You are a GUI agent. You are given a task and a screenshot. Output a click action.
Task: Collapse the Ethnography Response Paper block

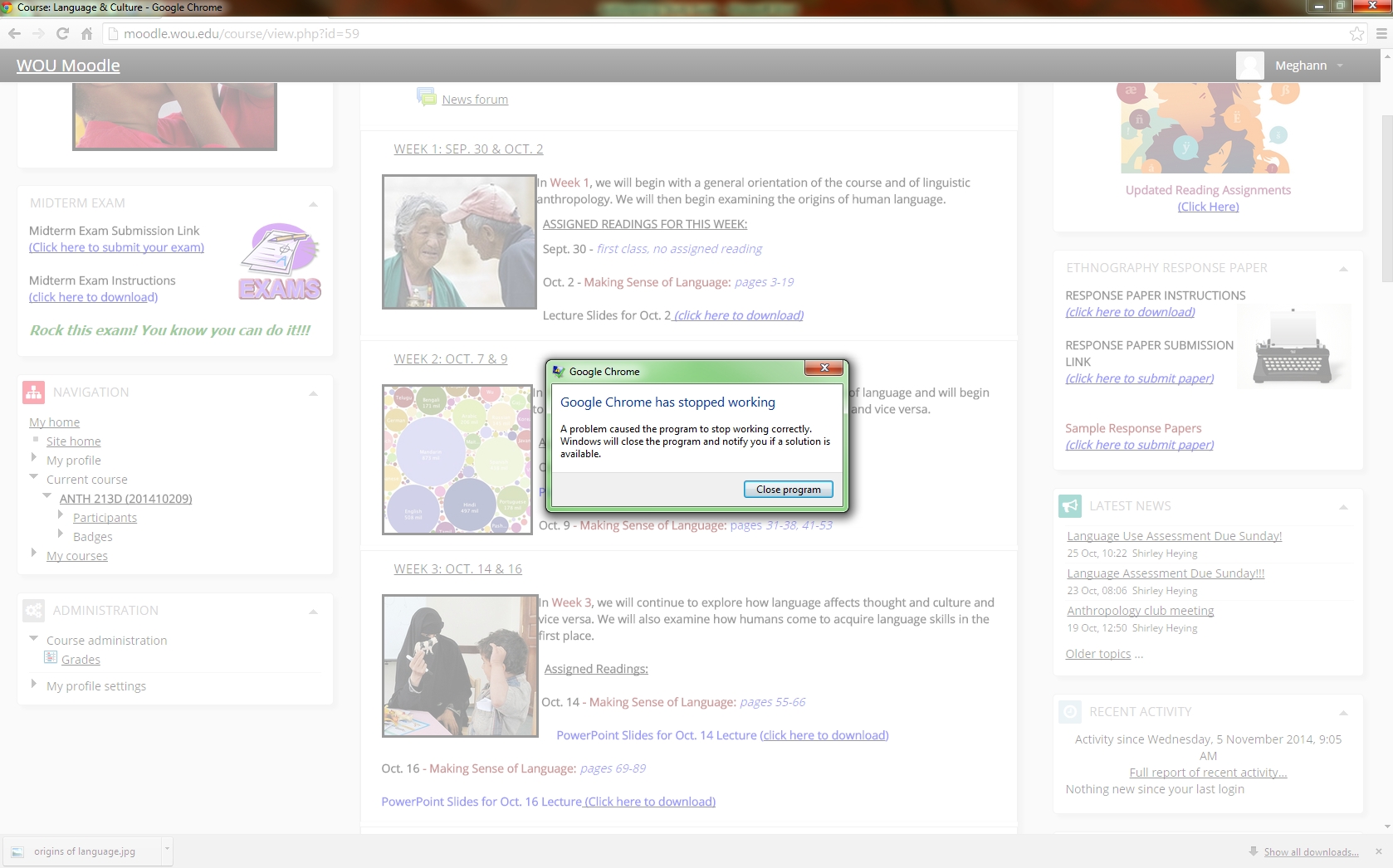click(1343, 269)
